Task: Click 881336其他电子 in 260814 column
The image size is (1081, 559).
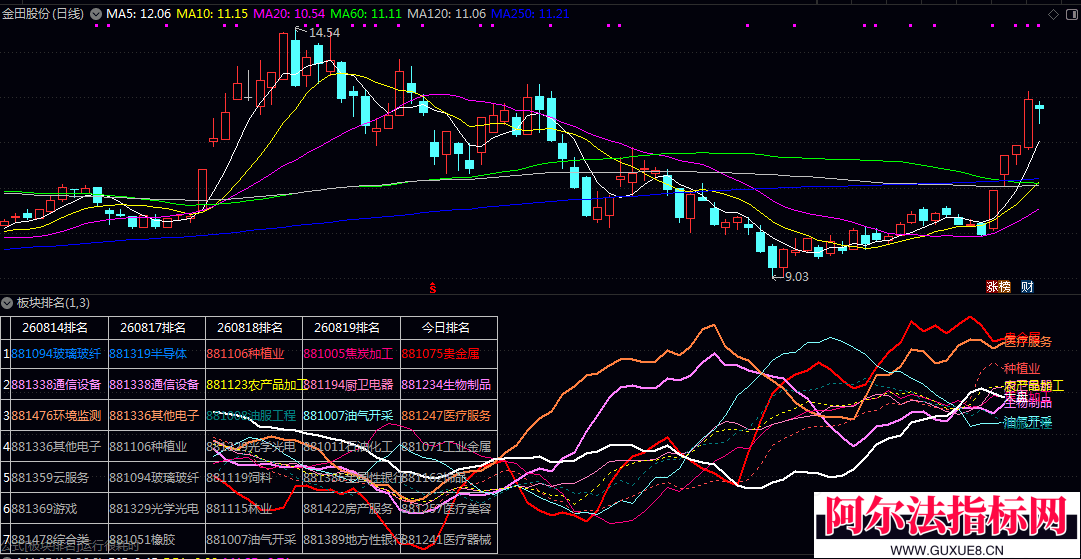Action: [57, 447]
